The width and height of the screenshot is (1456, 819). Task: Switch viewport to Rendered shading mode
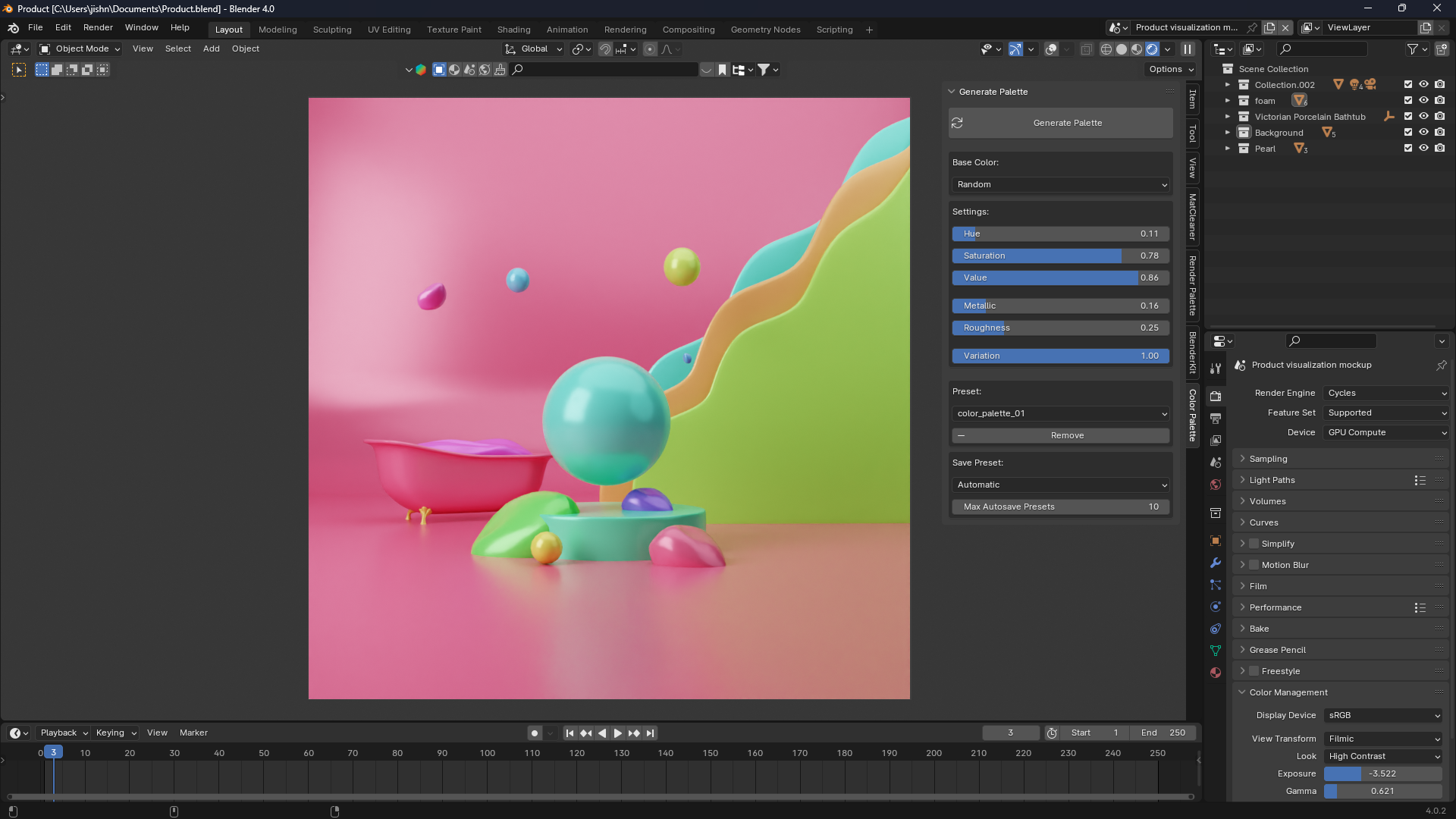click(x=1153, y=49)
